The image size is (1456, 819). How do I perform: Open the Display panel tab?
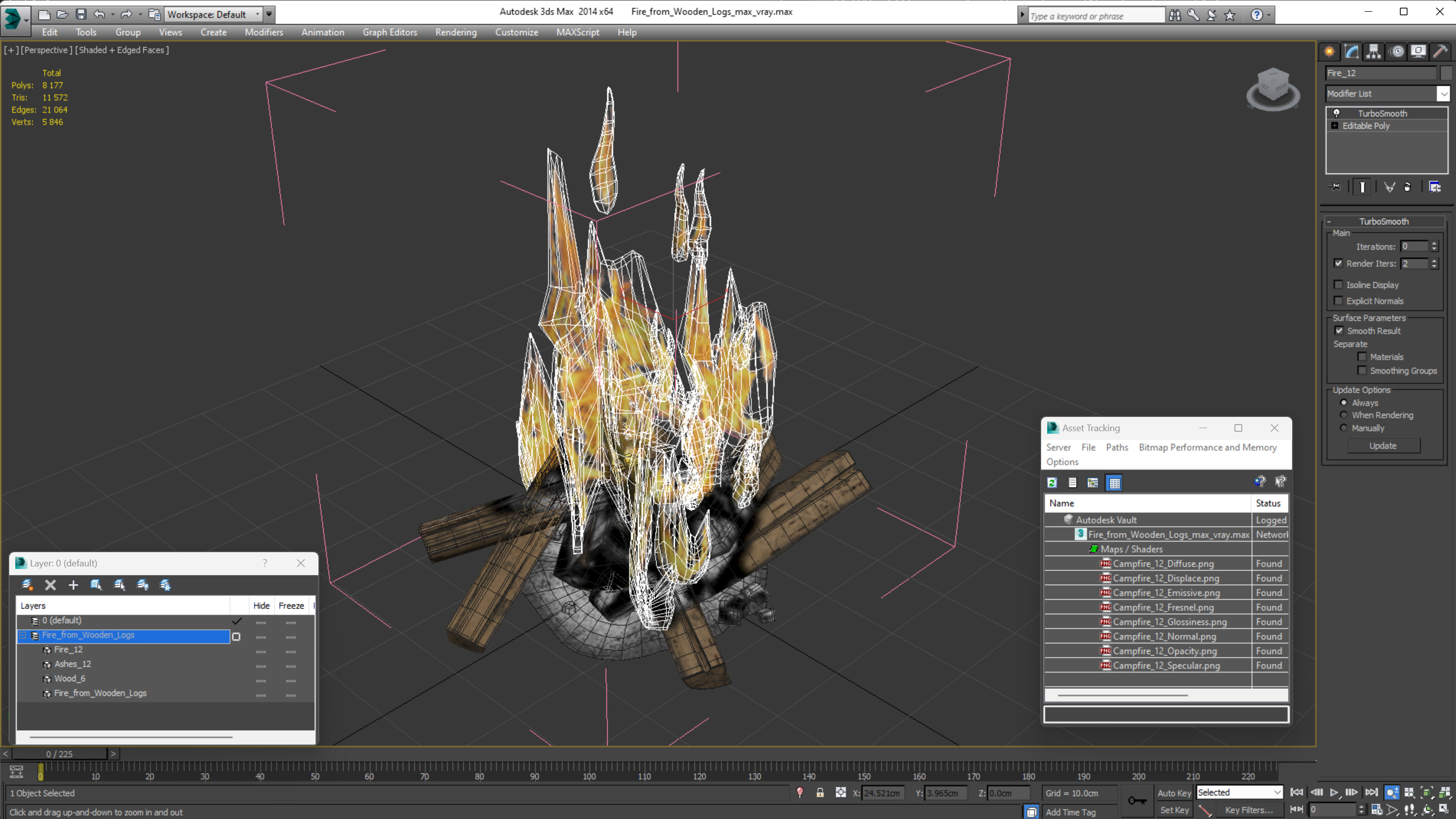coord(1418,52)
